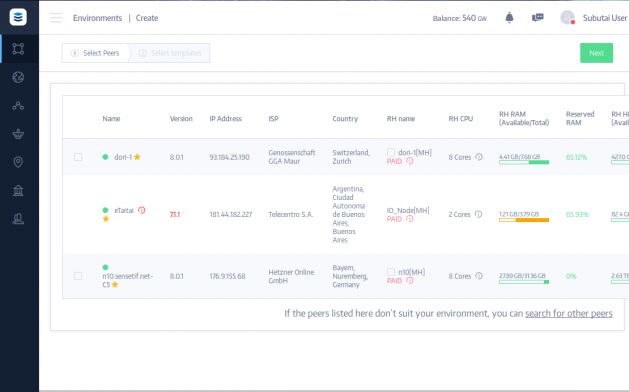Click IO_Node orange RAM usage bar
The width and height of the screenshot is (629, 392).
(524, 220)
